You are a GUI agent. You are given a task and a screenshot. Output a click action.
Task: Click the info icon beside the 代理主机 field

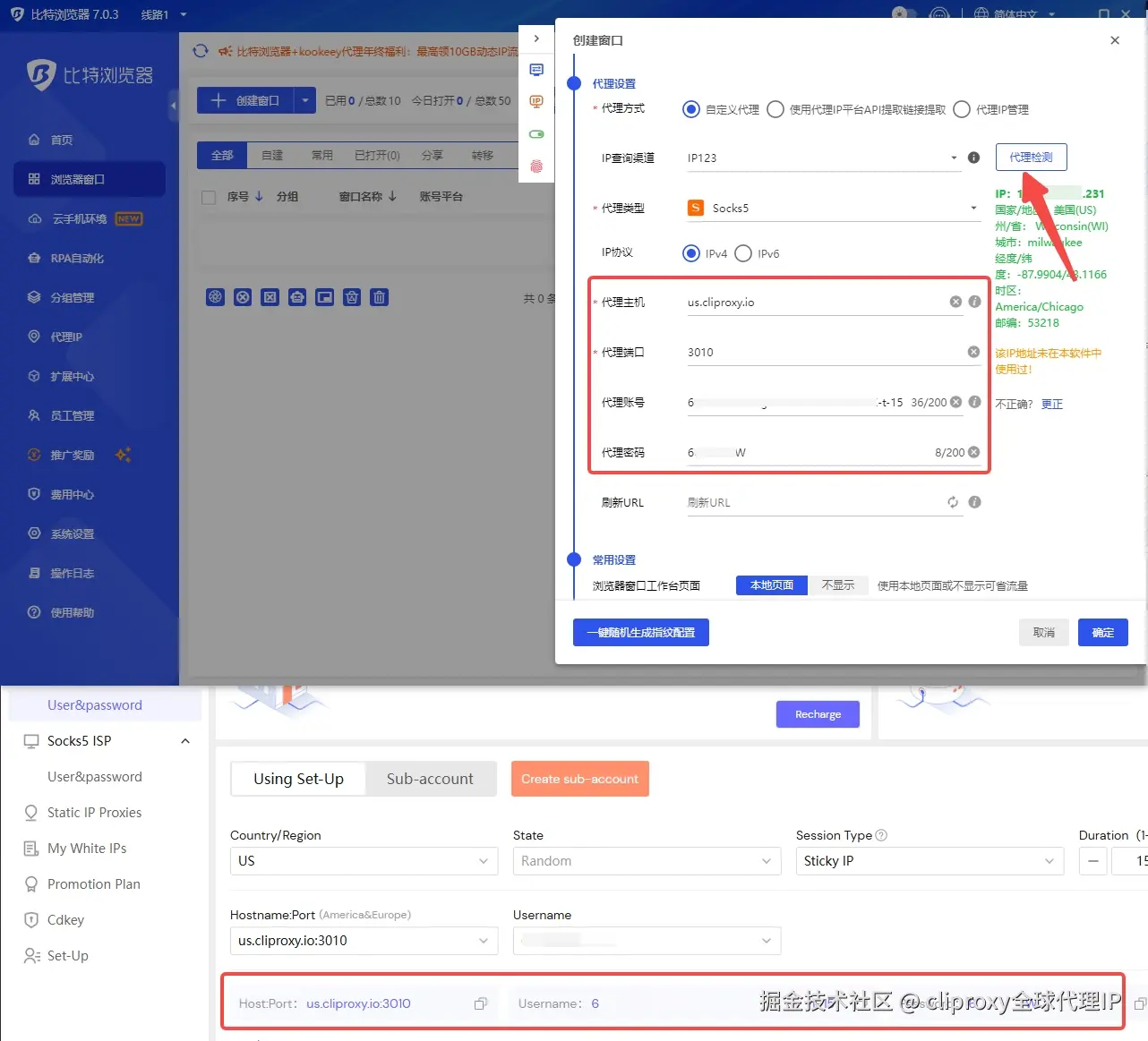(974, 302)
